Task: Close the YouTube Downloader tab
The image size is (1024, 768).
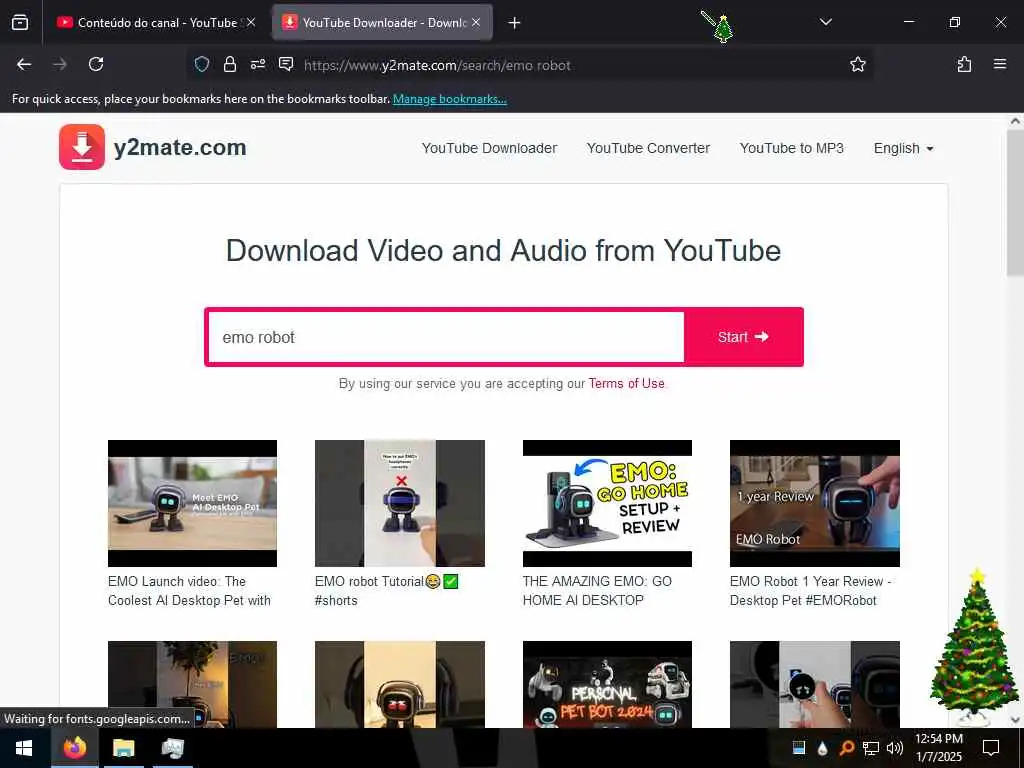Action: 476,22
